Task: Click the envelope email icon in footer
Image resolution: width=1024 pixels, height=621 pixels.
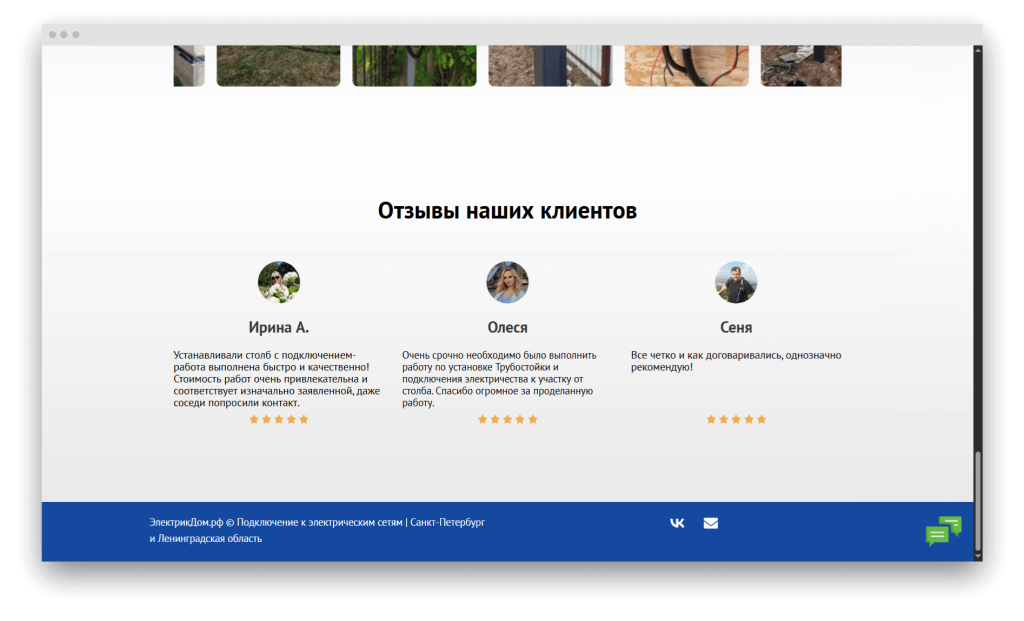Action: tap(711, 522)
